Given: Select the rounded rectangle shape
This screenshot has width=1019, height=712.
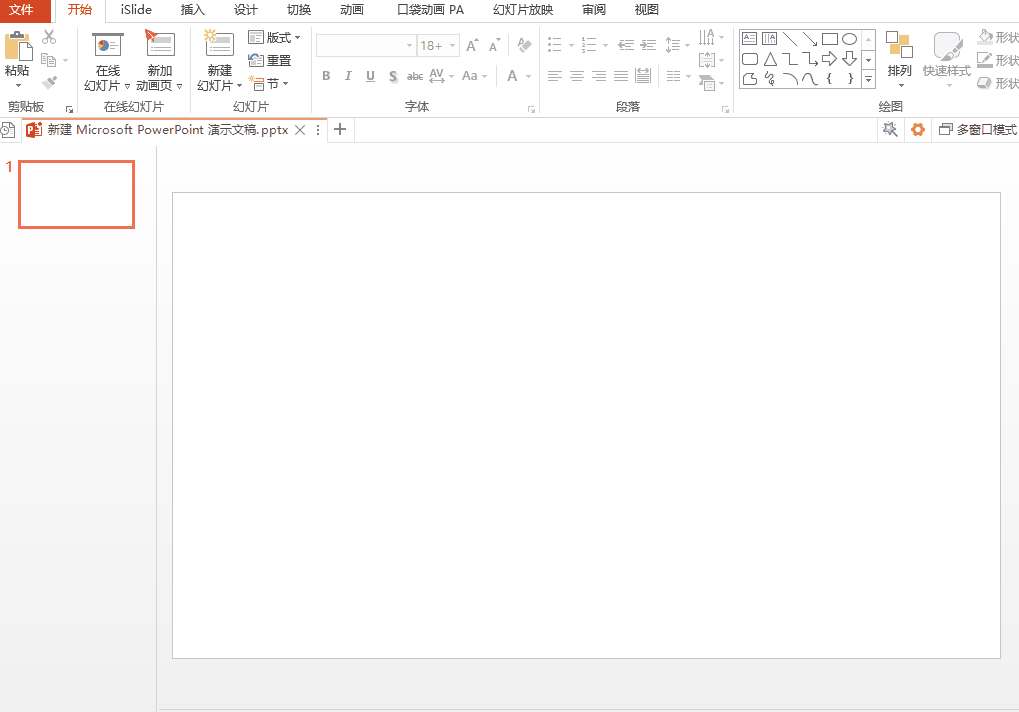Looking at the screenshot, I should (x=749, y=59).
